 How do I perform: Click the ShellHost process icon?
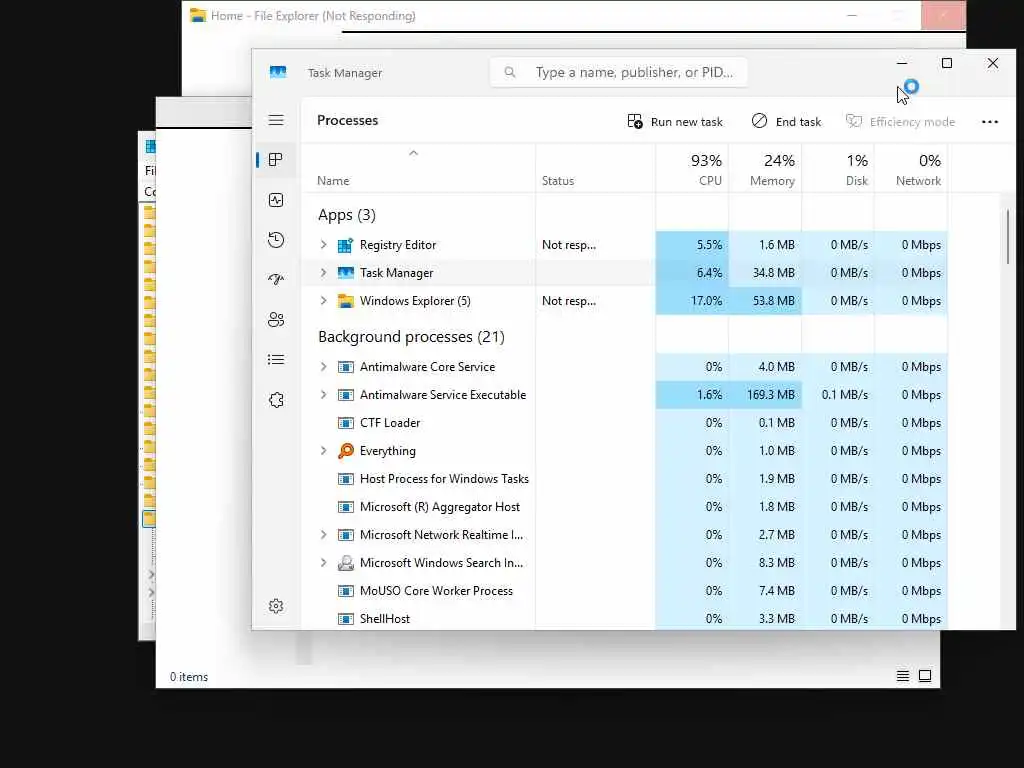pos(345,618)
